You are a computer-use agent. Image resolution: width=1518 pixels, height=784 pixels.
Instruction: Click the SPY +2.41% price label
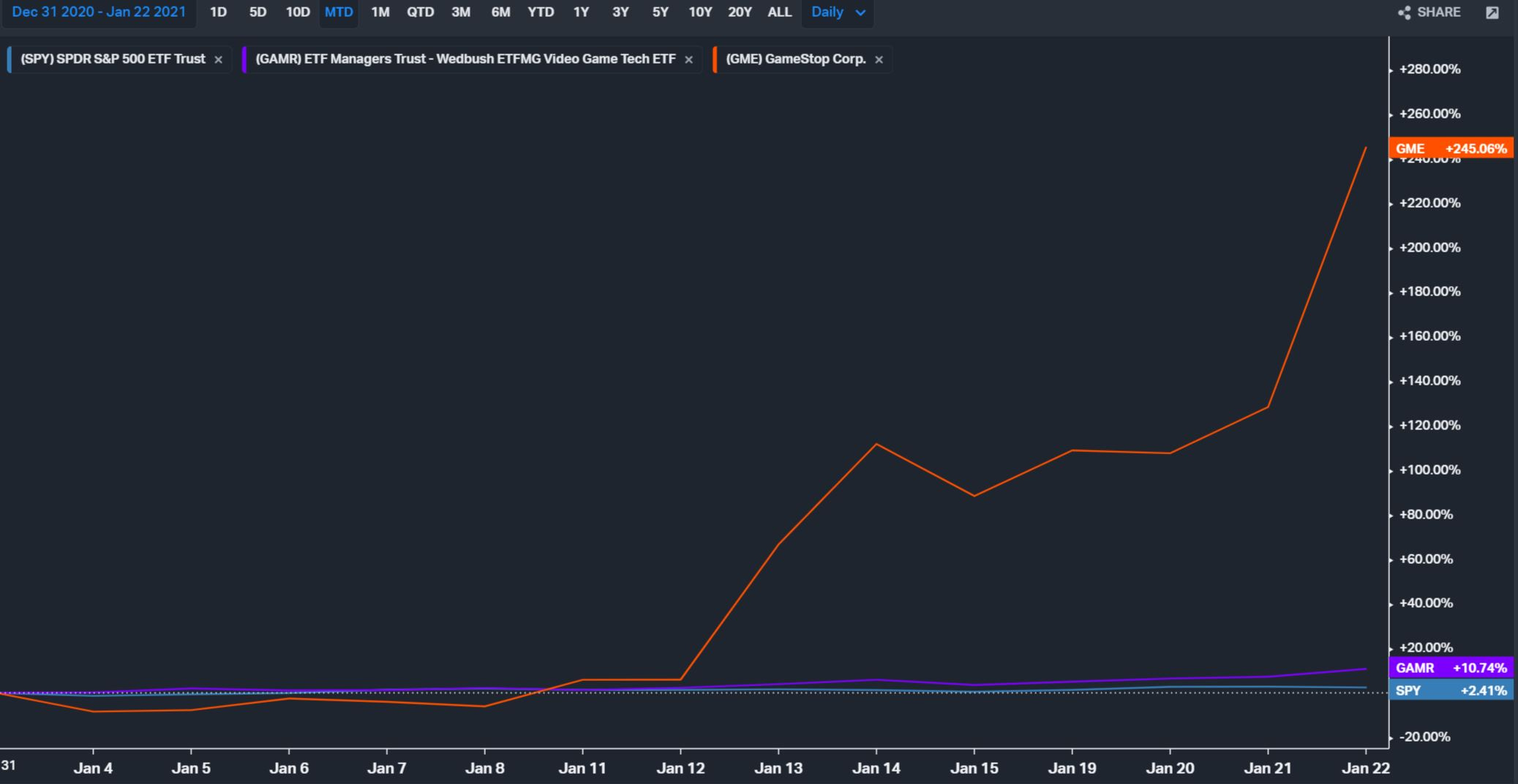(1451, 690)
